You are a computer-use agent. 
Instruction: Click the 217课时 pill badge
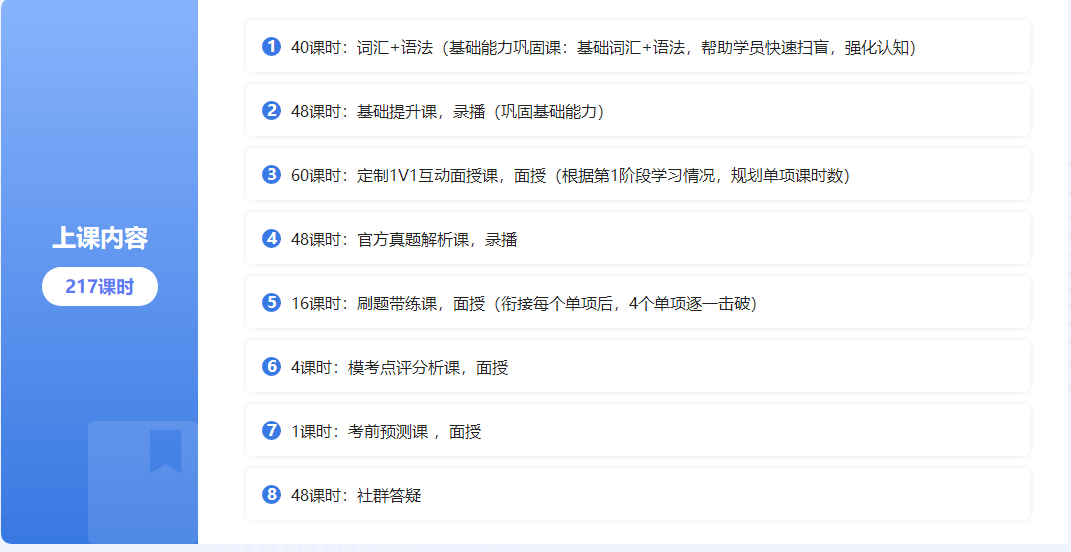pos(100,287)
